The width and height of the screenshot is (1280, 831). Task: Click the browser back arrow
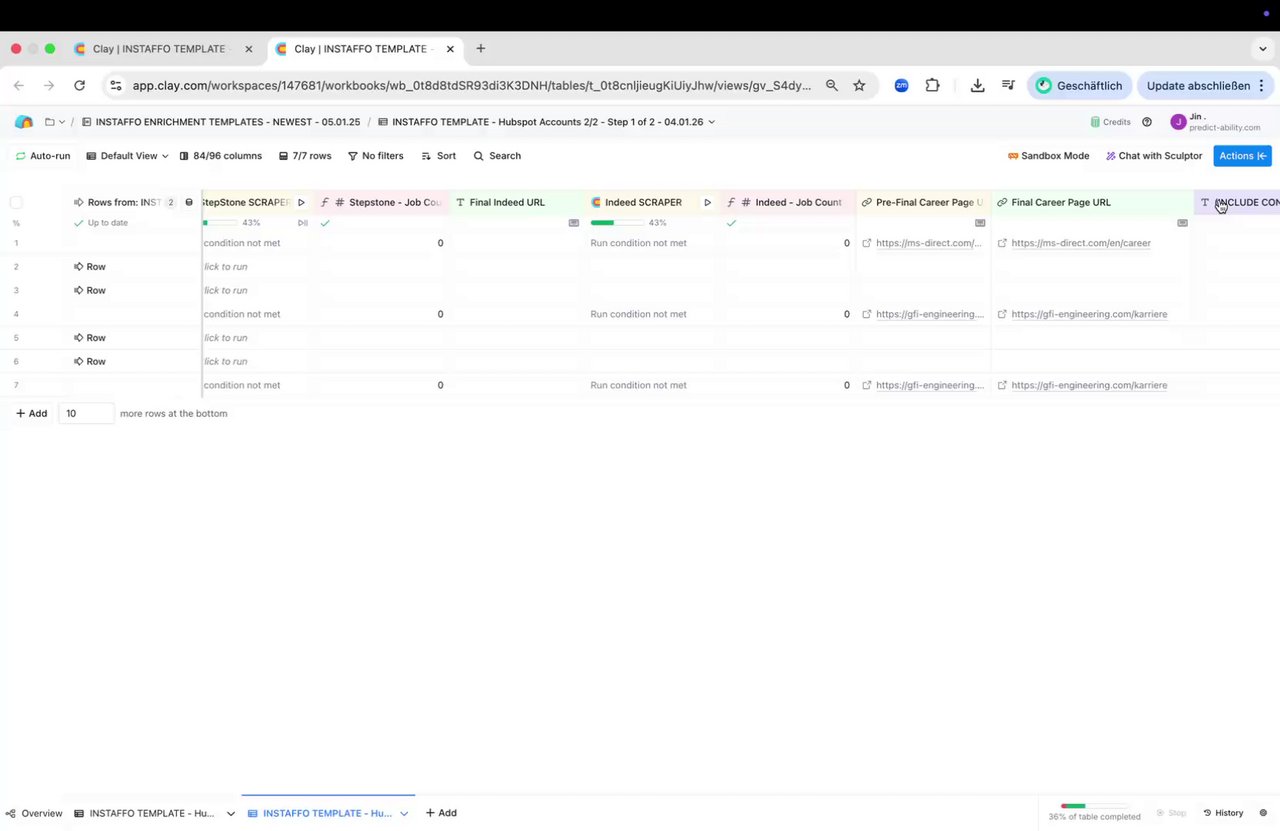point(18,86)
